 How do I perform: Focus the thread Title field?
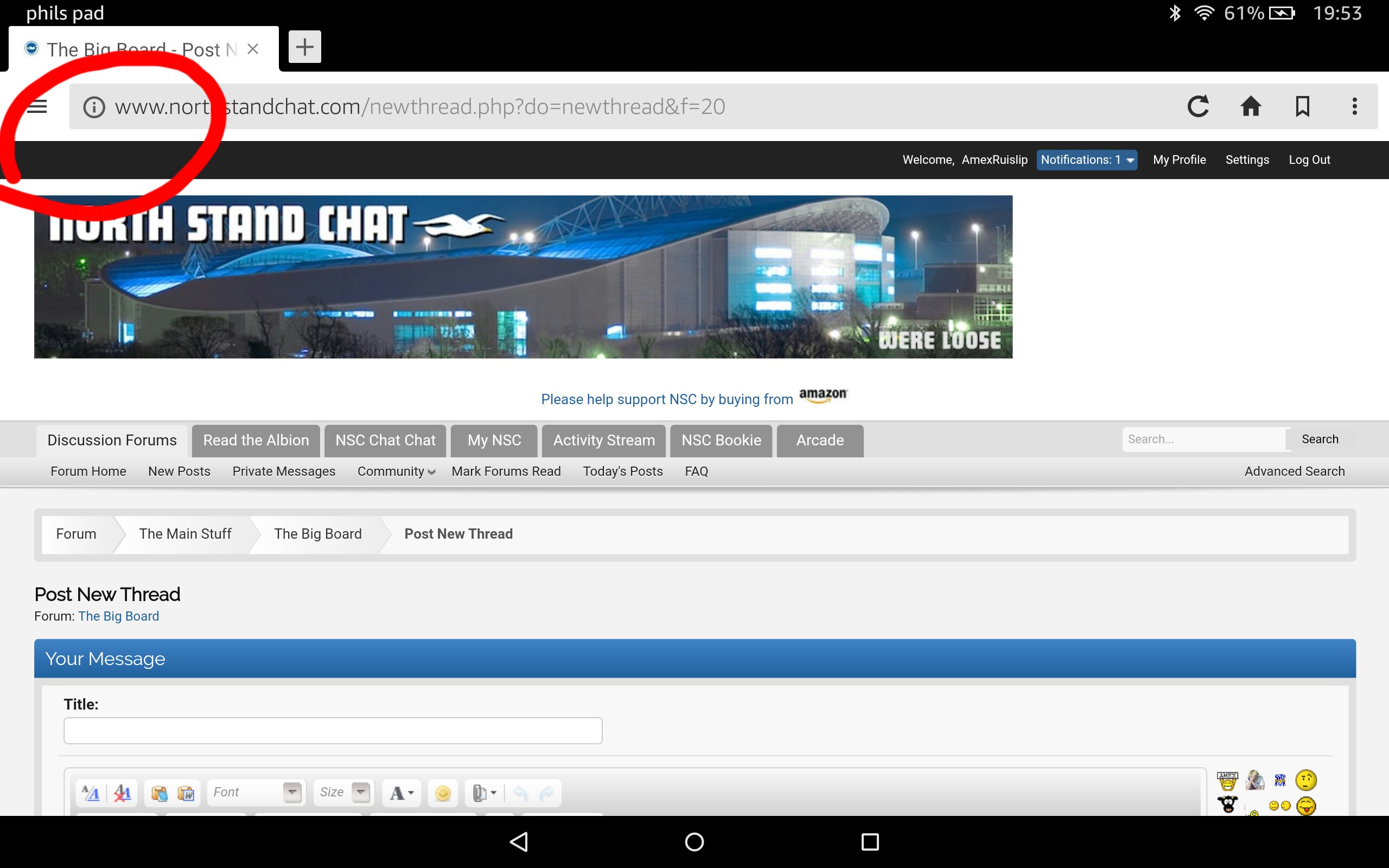[x=333, y=731]
